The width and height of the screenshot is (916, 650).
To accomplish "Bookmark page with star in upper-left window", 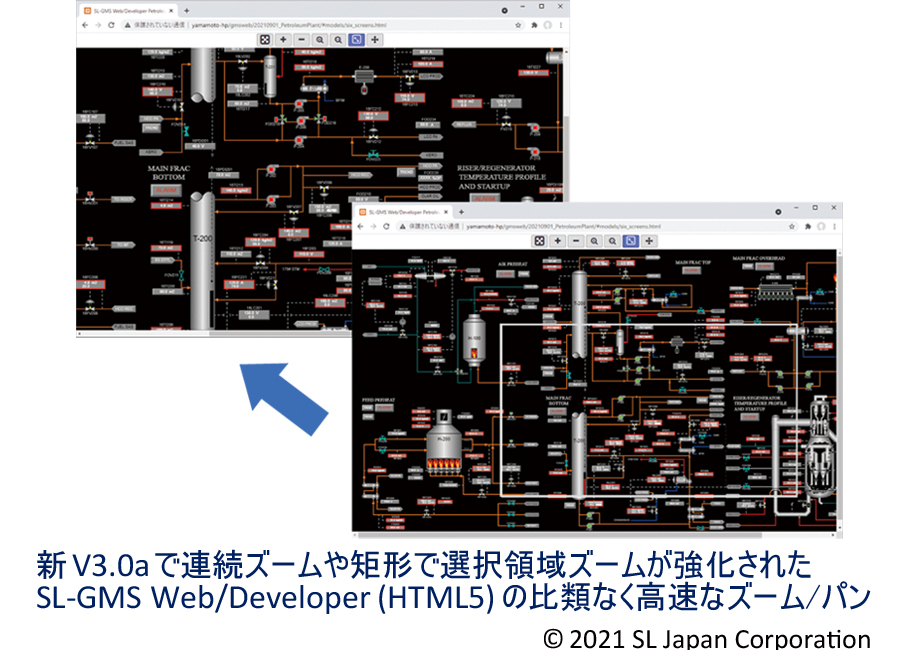I will [x=518, y=25].
